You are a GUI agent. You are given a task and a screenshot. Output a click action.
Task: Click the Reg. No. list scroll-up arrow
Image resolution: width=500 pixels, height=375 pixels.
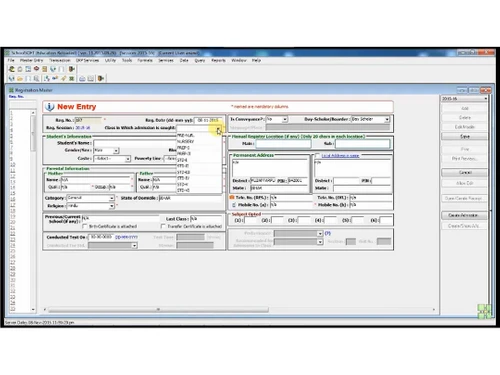pyautogui.click(x=33, y=113)
